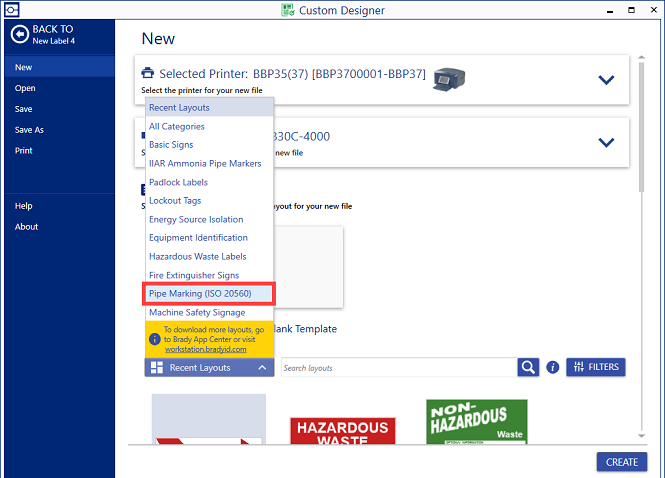Select the red arrow pipe marker thumbnail
This screenshot has width=665, height=478.
pos(209,419)
